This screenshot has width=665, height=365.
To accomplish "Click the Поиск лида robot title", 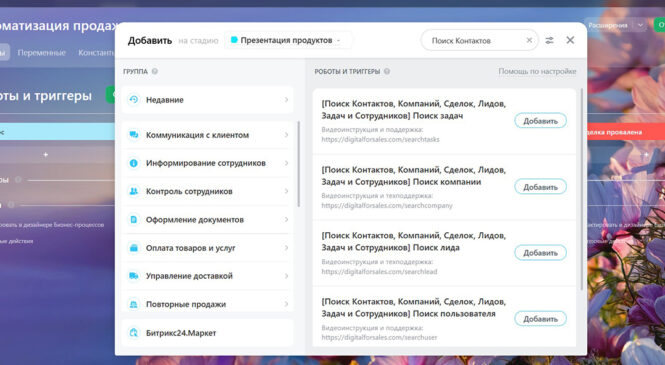I will coord(414,241).
